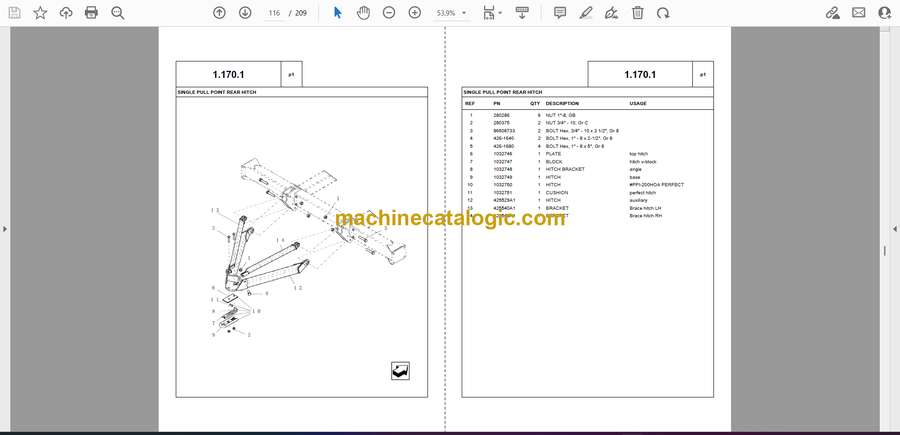Rotate the page view
This screenshot has height=435, width=900.
point(663,13)
